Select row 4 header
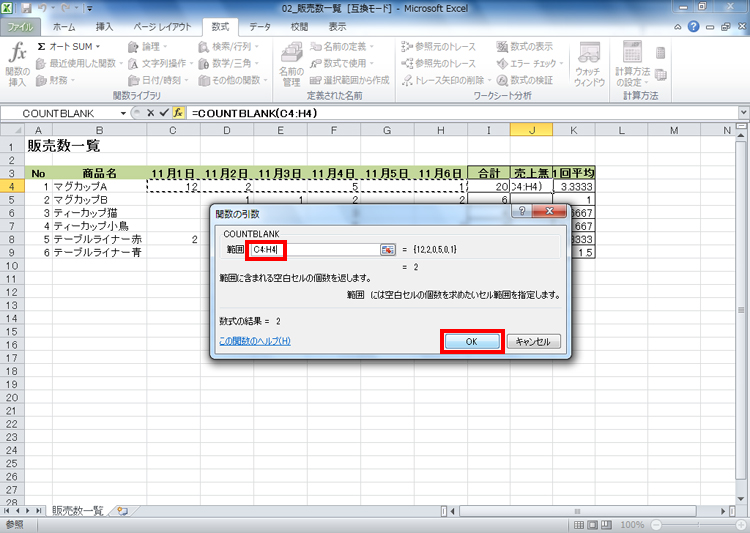The width and height of the screenshot is (750, 533). click(x=11, y=186)
